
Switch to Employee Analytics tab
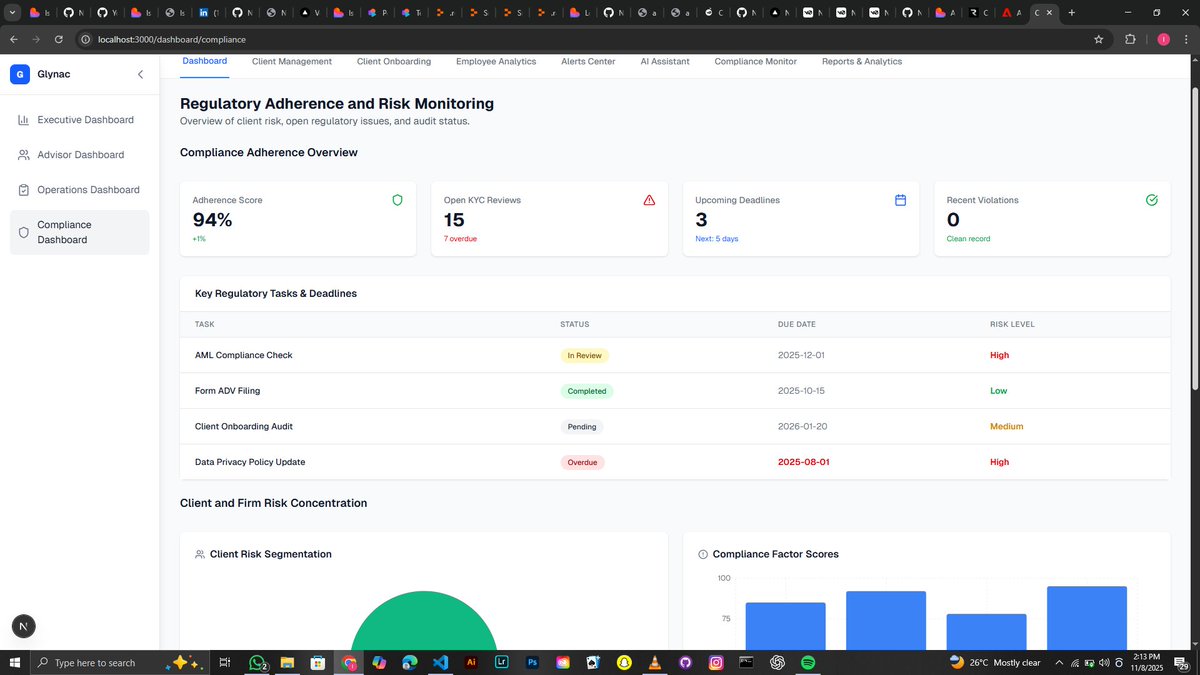tap(496, 61)
